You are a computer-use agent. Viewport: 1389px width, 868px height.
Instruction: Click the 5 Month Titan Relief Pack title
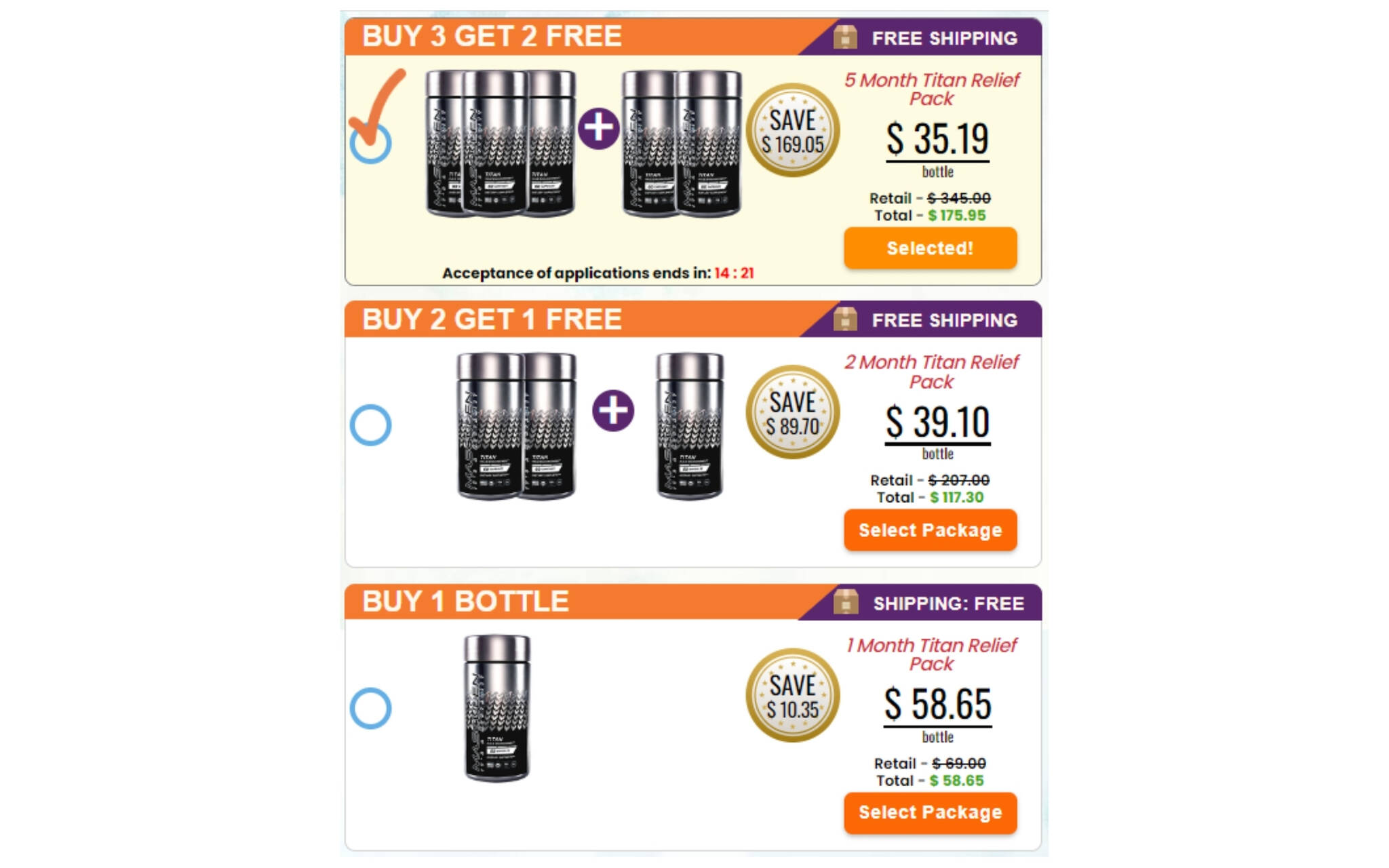pos(931,90)
